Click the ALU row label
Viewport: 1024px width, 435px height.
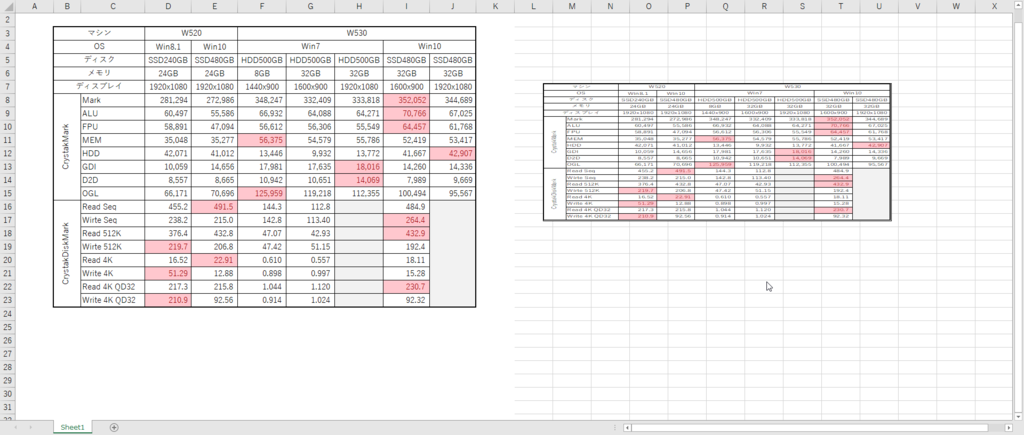pos(112,114)
